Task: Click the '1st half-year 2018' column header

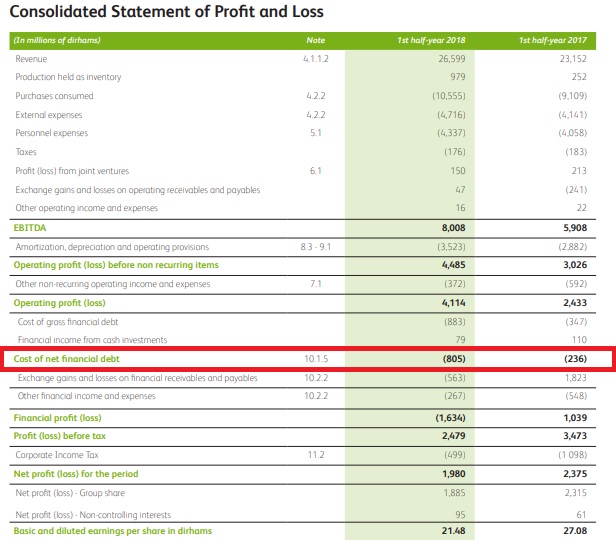Action: point(439,40)
